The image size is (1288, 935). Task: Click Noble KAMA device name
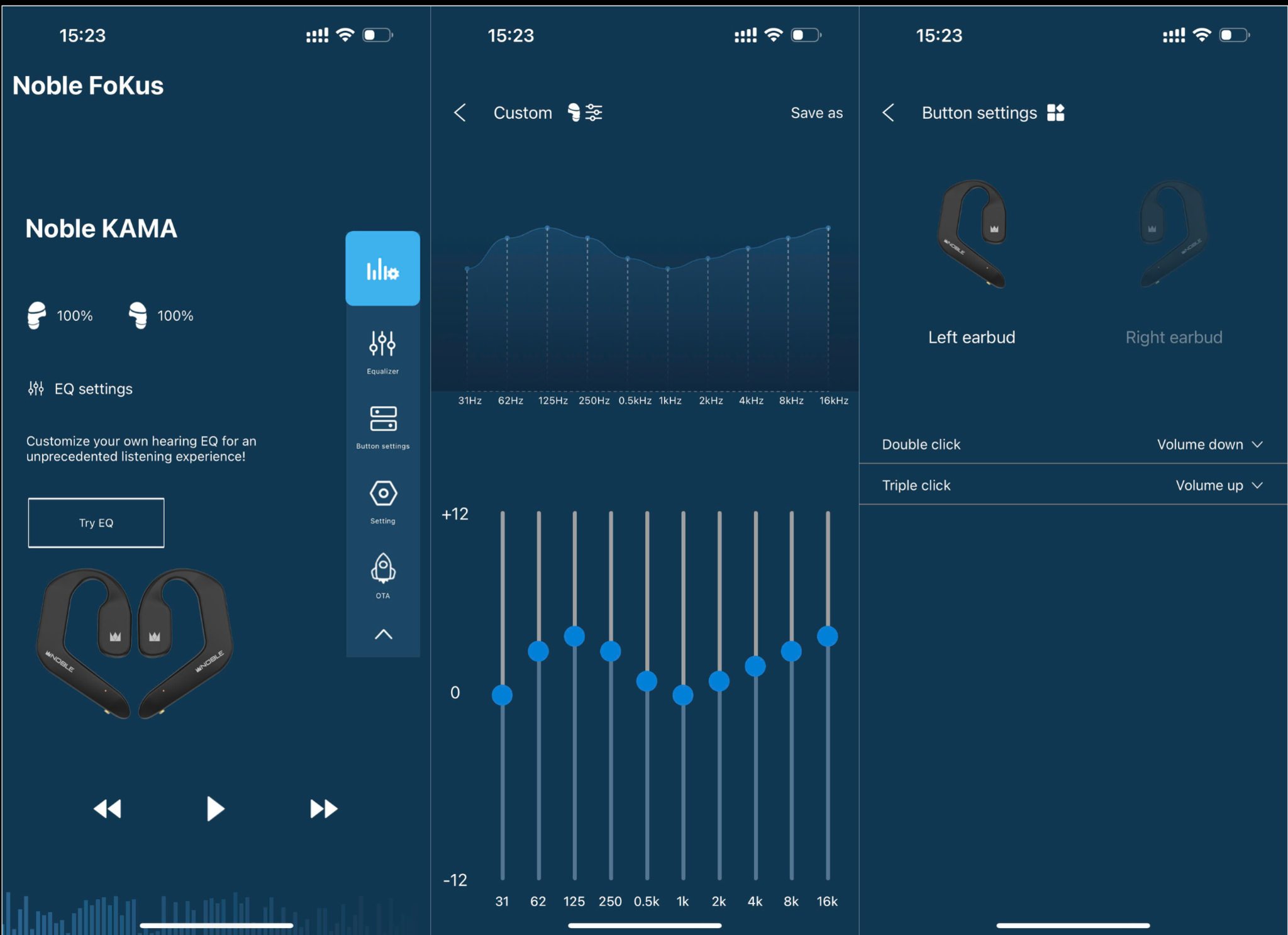(x=101, y=228)
